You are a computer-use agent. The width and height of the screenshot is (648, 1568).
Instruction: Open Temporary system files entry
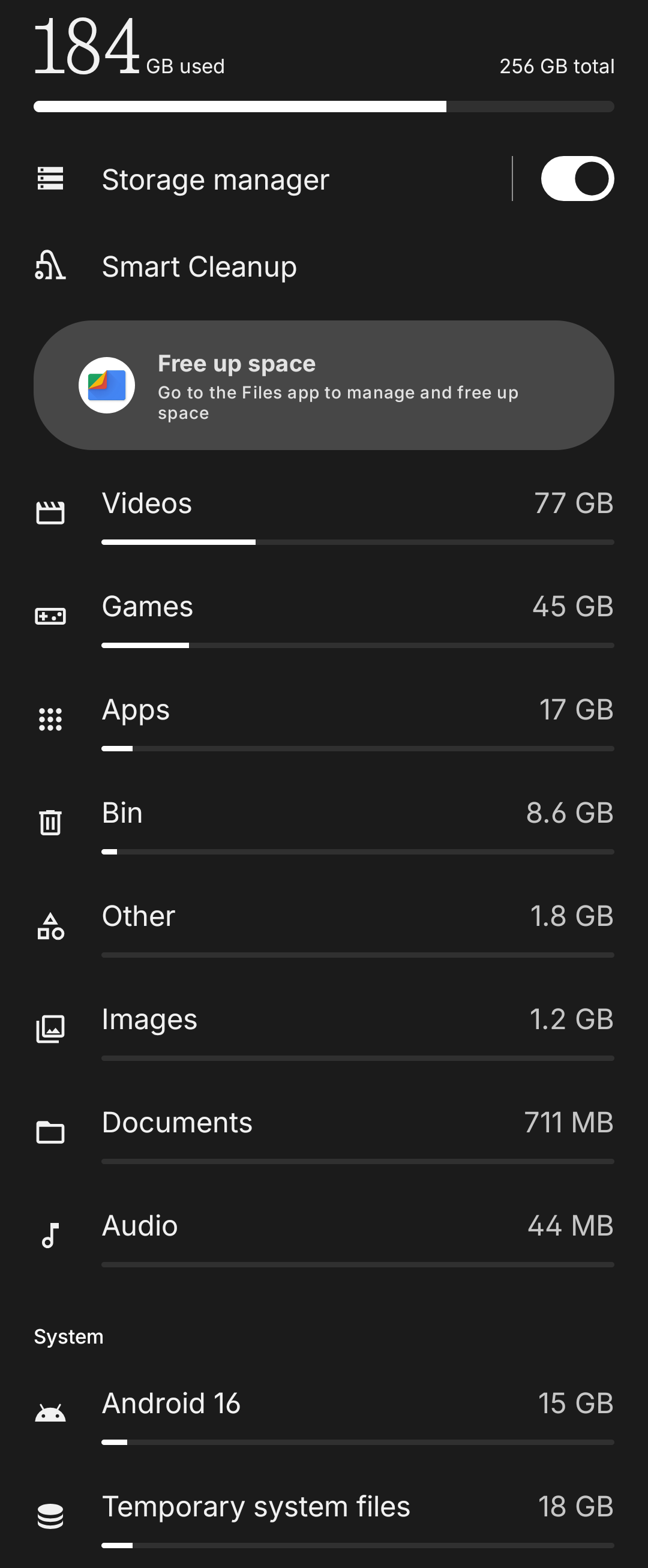click(256, 1507)
